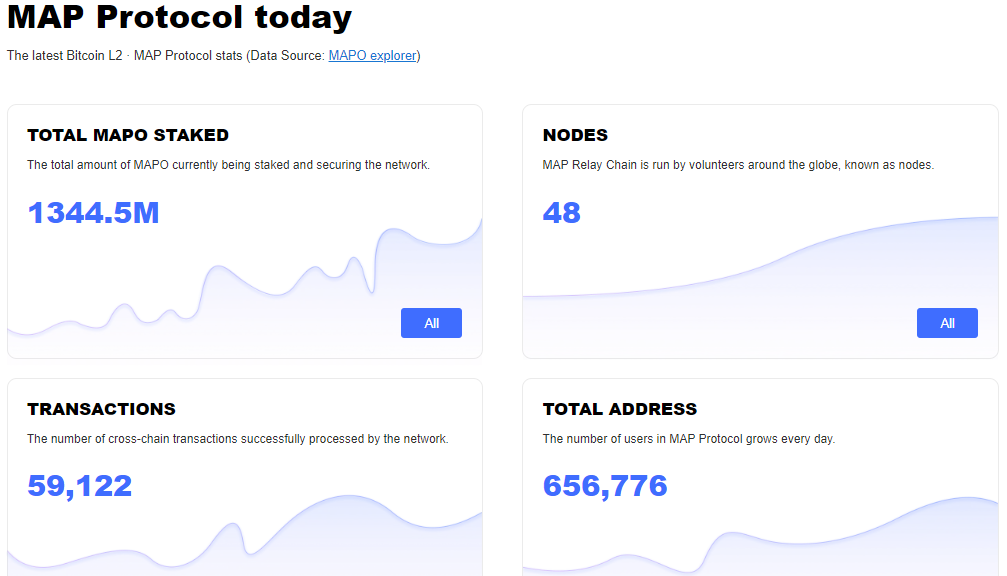Click All button in Total MAPO Staked card
1007x576 pixels.
tap(431, 323)
